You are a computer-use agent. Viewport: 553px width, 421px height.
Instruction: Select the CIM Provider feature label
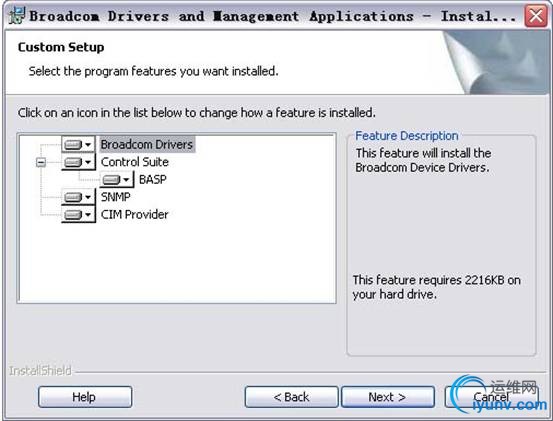134,214
